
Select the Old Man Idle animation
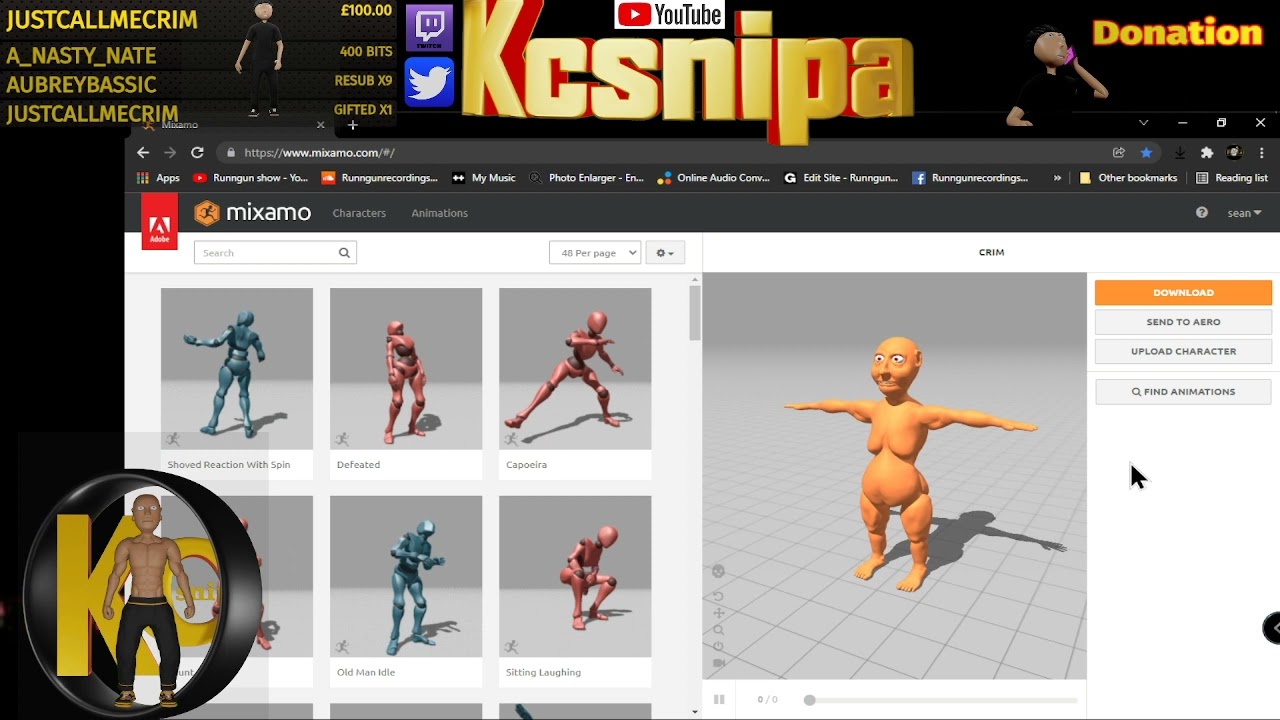[x=406, y=591]
